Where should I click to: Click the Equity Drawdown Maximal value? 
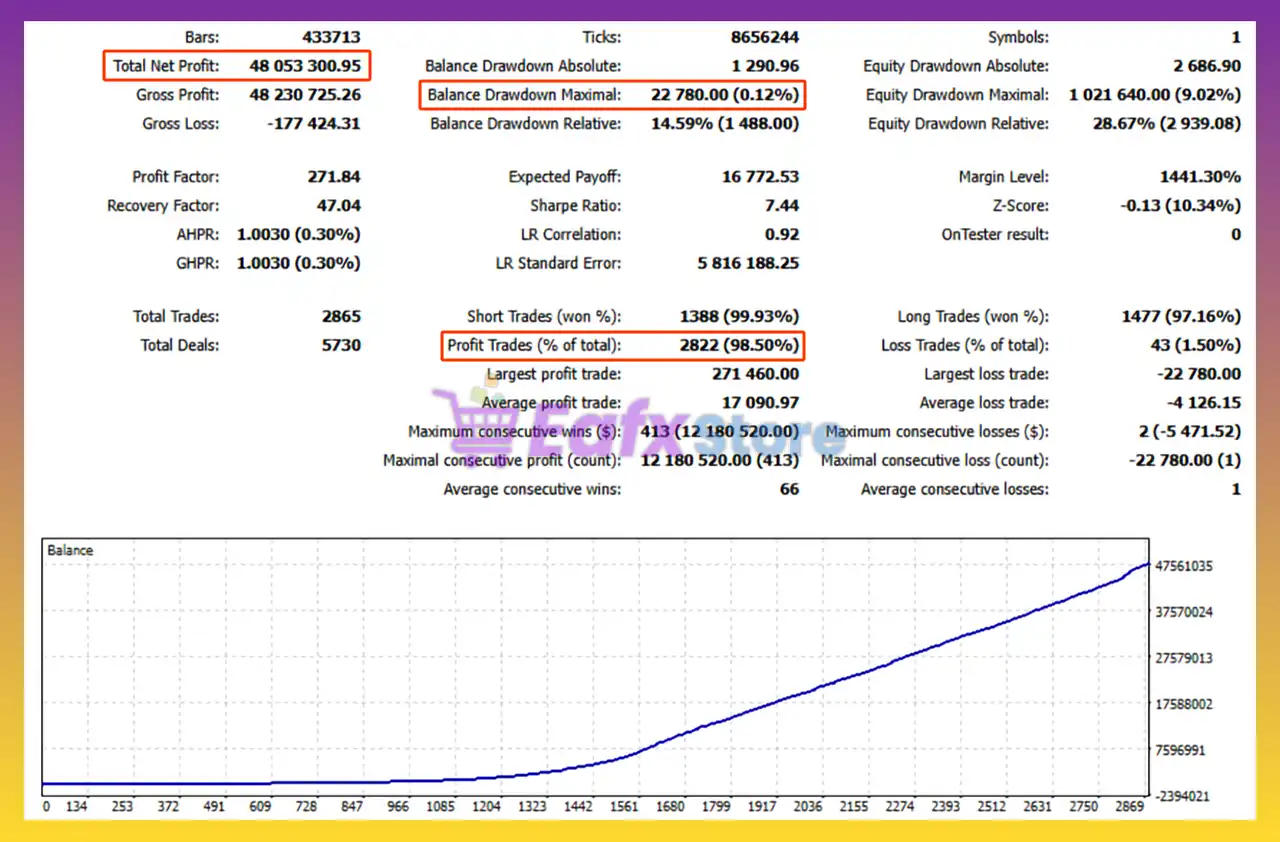pos(1154,95)
